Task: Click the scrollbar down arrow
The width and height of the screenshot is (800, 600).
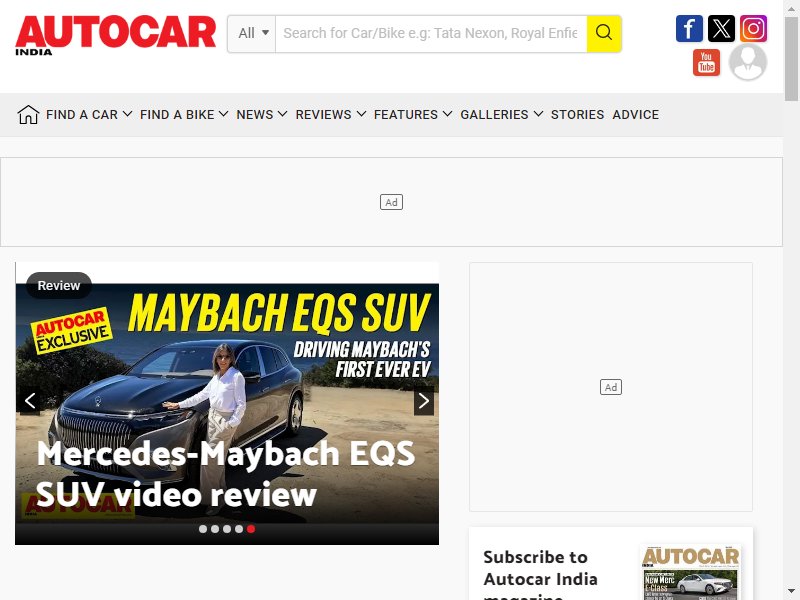Action: pos(791,591)
